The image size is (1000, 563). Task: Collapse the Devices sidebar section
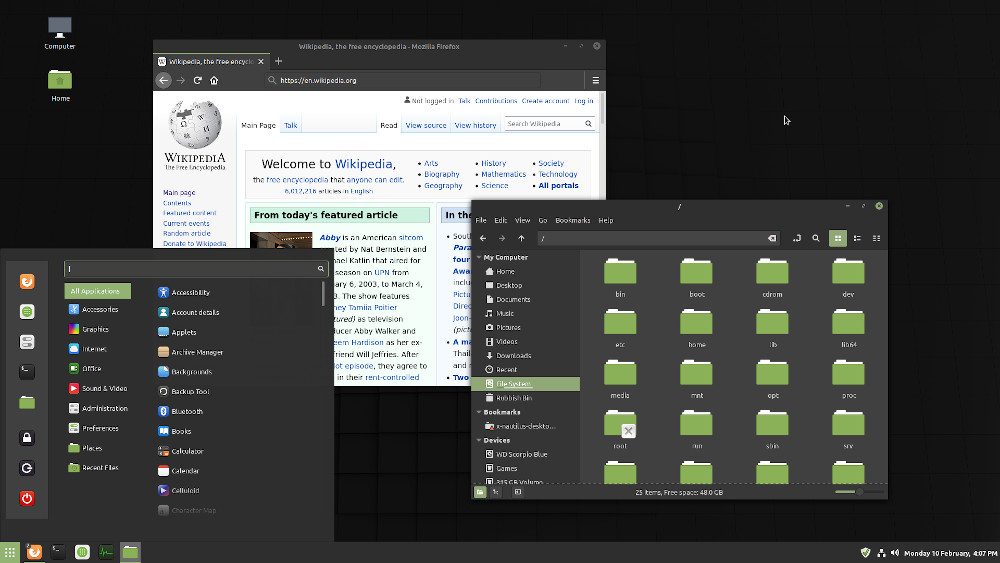pyautogui.click(x=479, y=441)
